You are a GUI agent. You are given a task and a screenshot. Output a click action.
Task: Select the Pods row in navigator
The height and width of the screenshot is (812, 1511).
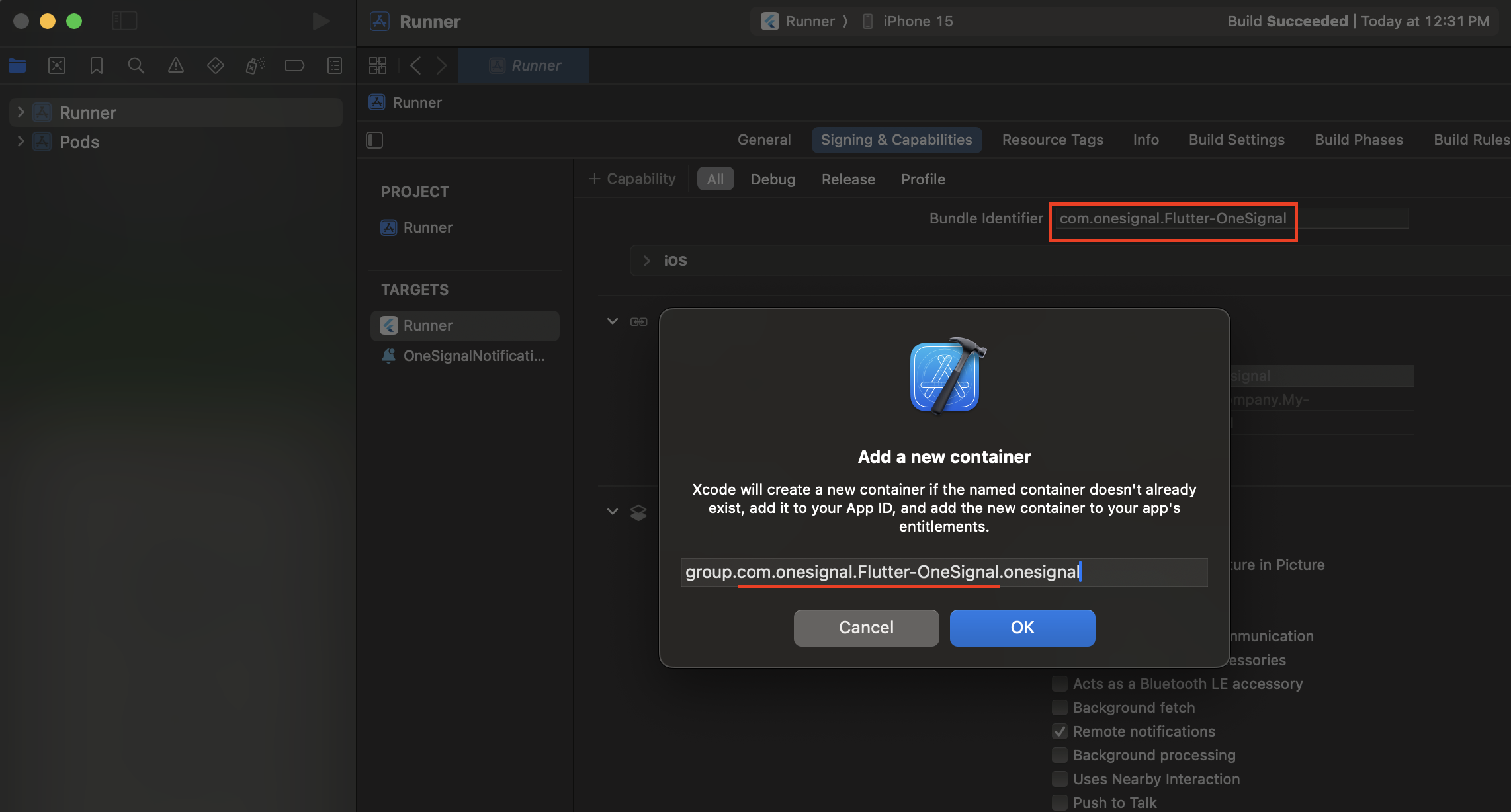click(176, 142)
